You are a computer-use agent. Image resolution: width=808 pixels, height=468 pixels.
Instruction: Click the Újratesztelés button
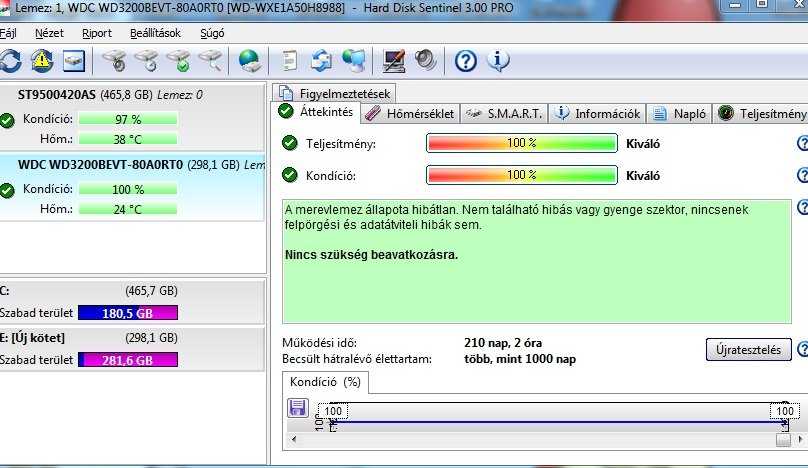(x=748, y=349)
